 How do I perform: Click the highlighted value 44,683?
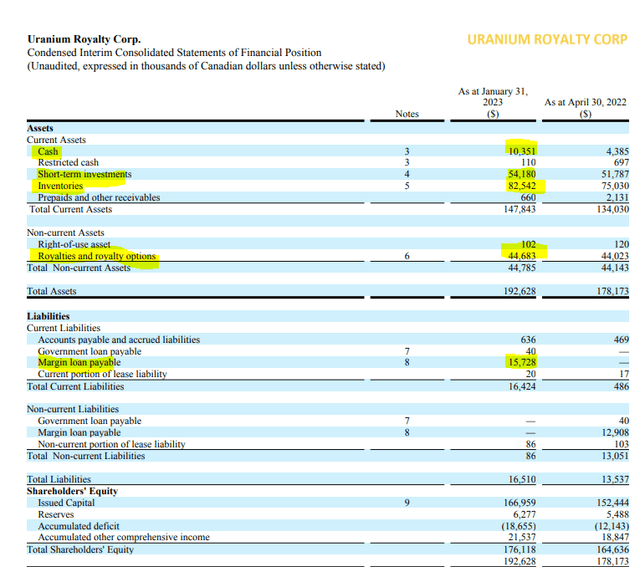coord(522,256)
